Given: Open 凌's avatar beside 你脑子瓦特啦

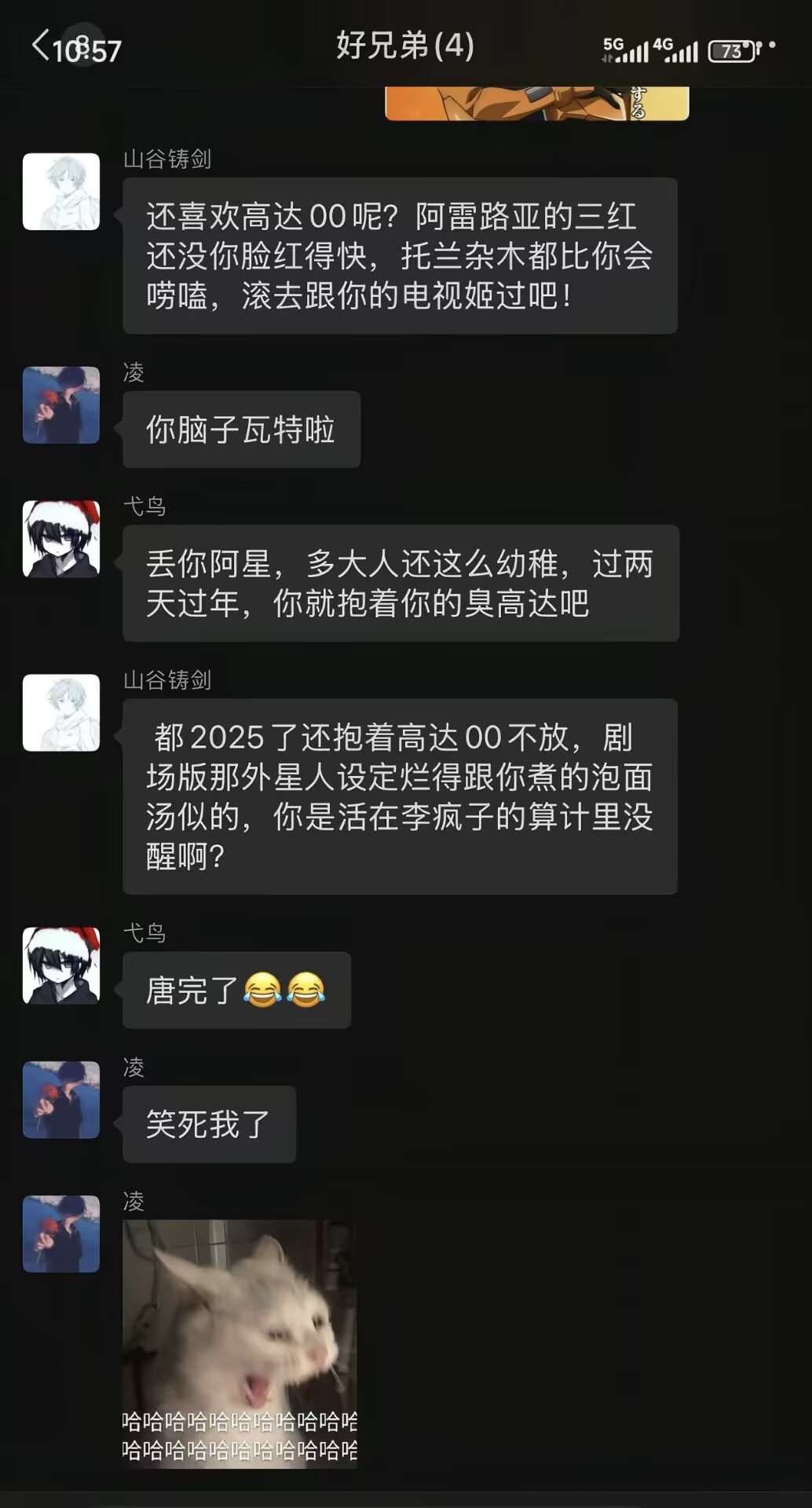Looking at the screenshot, I should tap(61, 405).
